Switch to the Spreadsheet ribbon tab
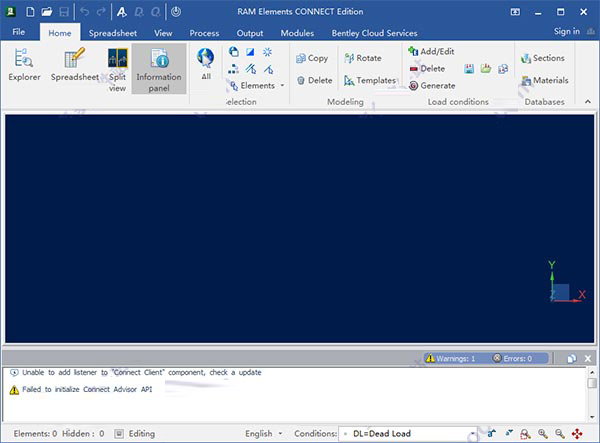The image size is (600, 443). pos(112,33)
